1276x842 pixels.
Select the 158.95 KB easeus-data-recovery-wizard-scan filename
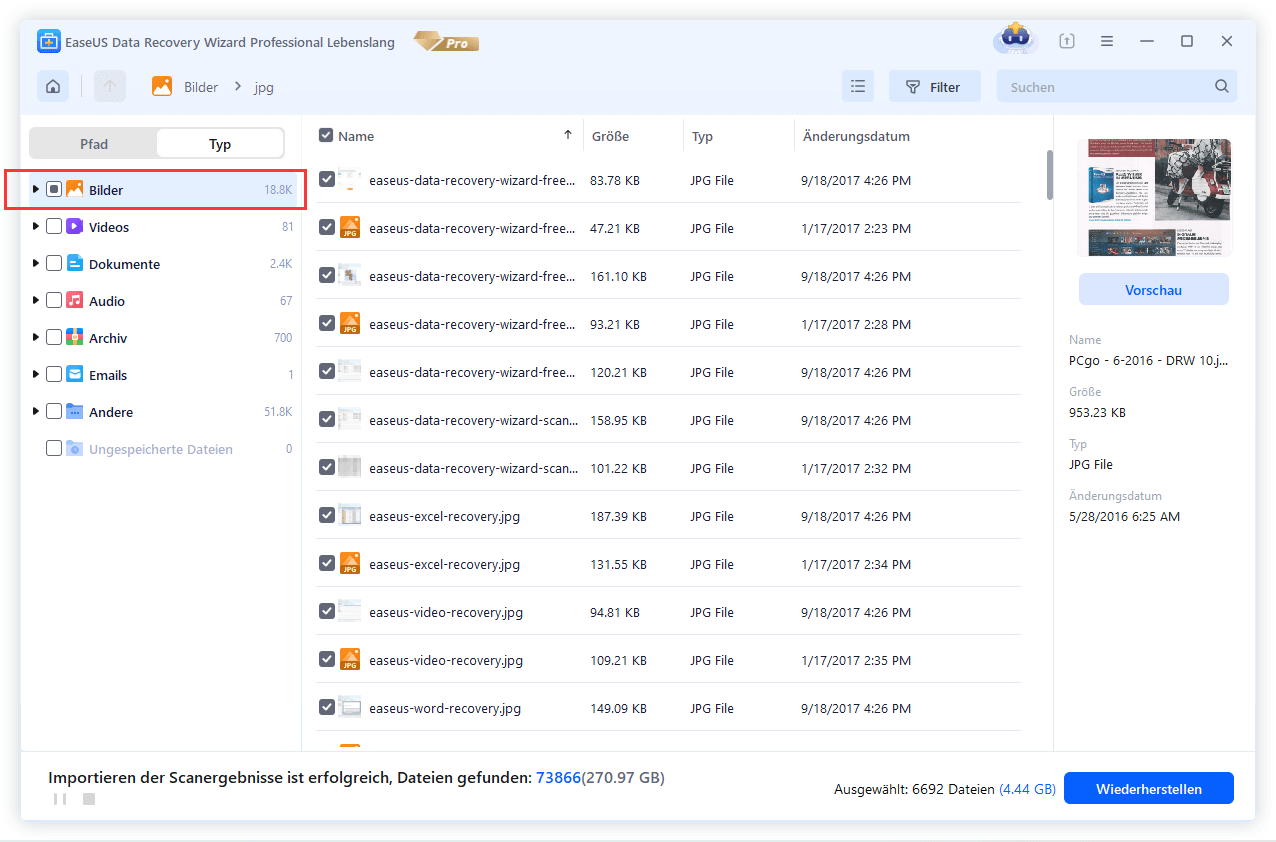tap(473, 420)
